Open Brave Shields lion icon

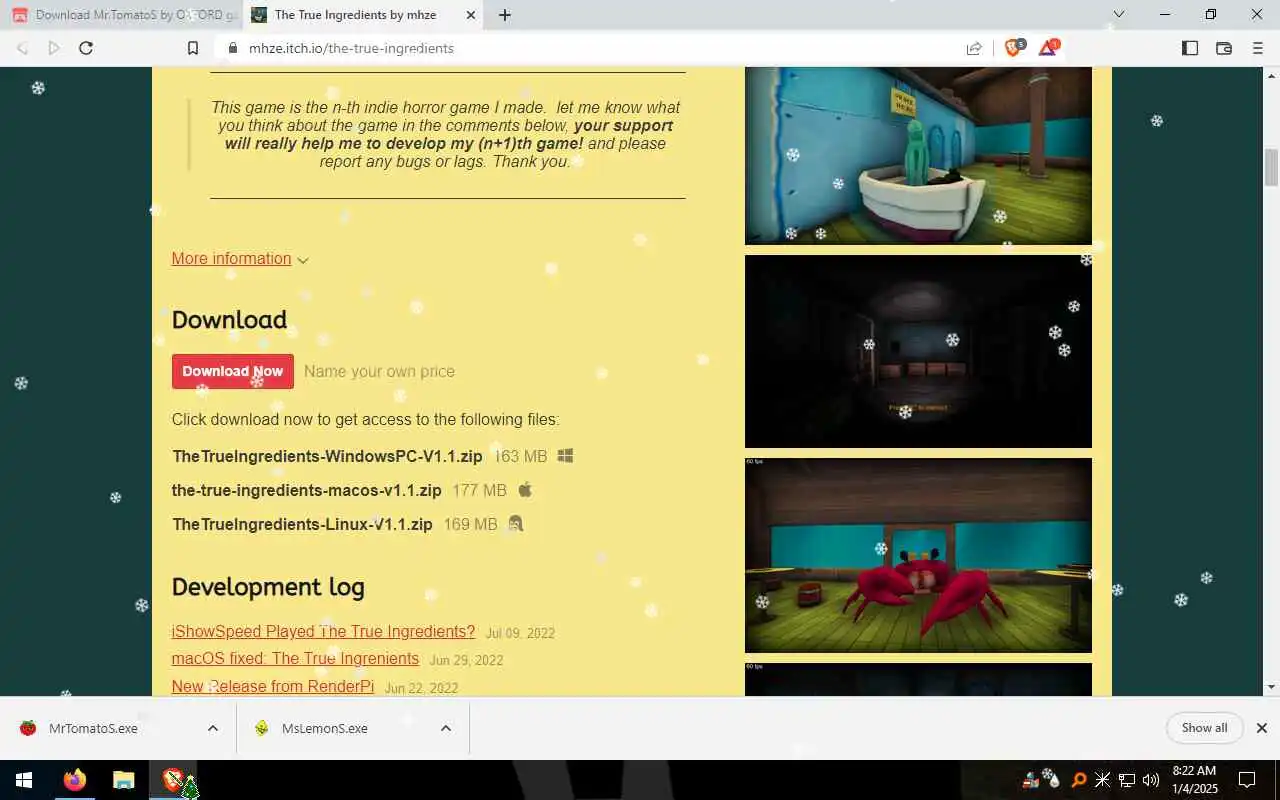(x=1013, y=47)
